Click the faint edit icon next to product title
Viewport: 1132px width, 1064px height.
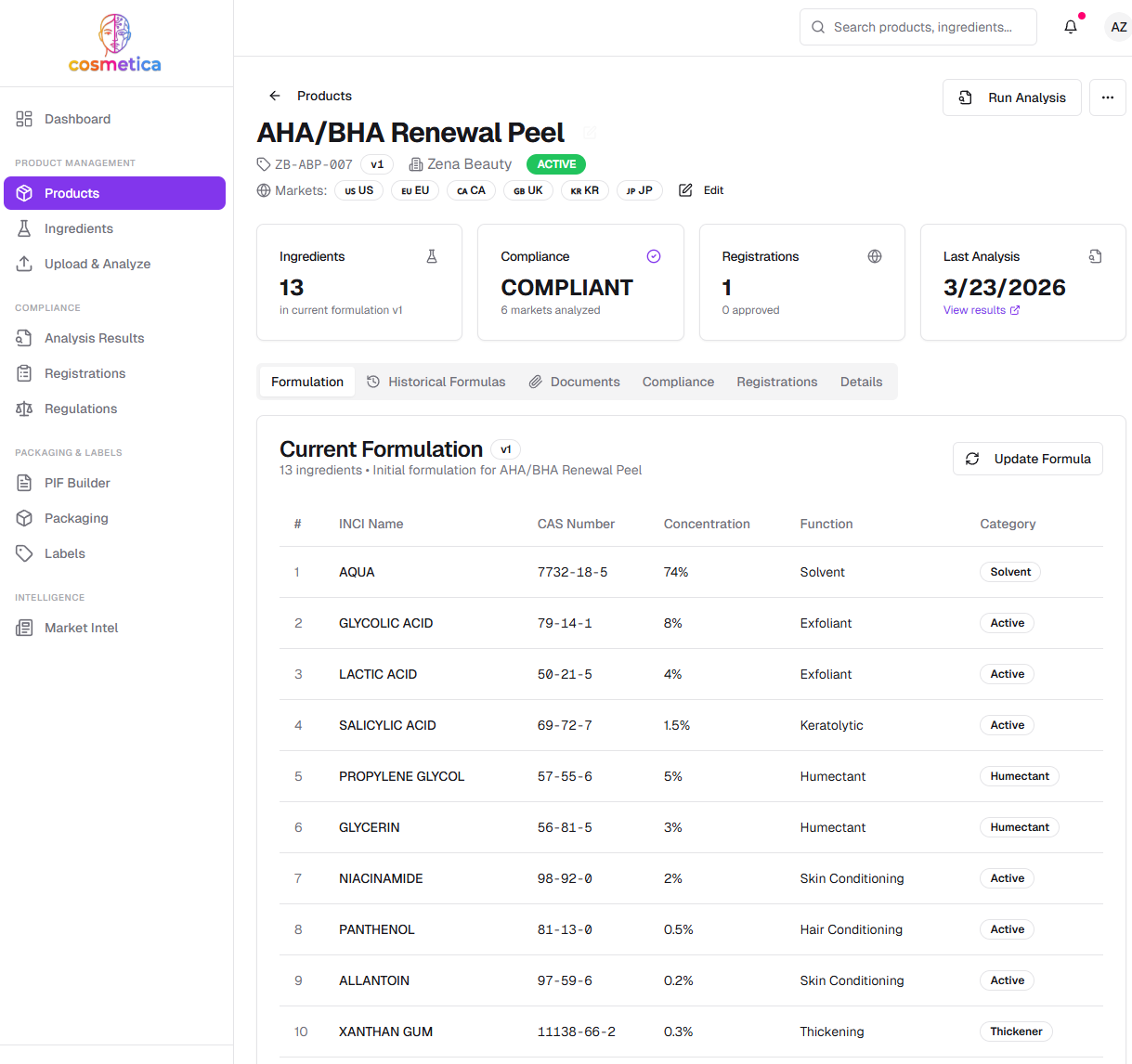click(x=590, y=134)
